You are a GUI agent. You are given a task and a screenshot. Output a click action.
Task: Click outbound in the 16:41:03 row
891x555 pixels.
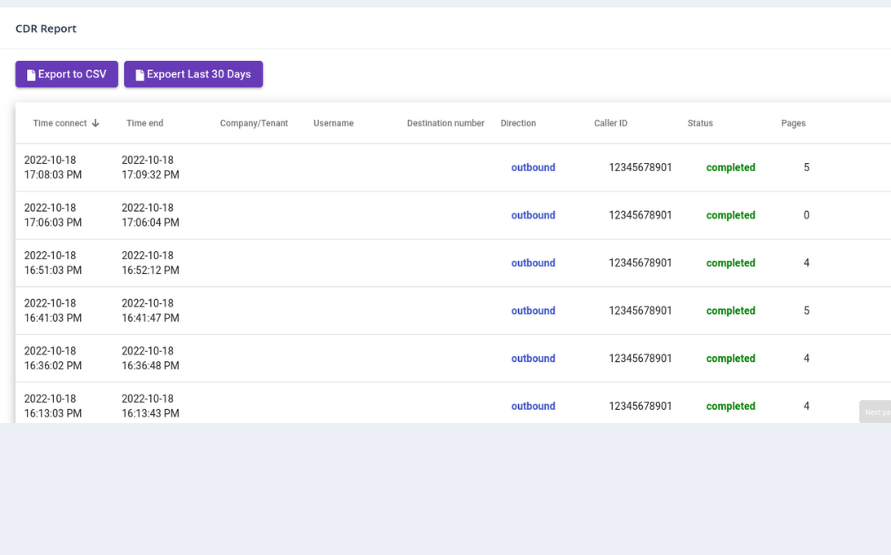[533, 311]
